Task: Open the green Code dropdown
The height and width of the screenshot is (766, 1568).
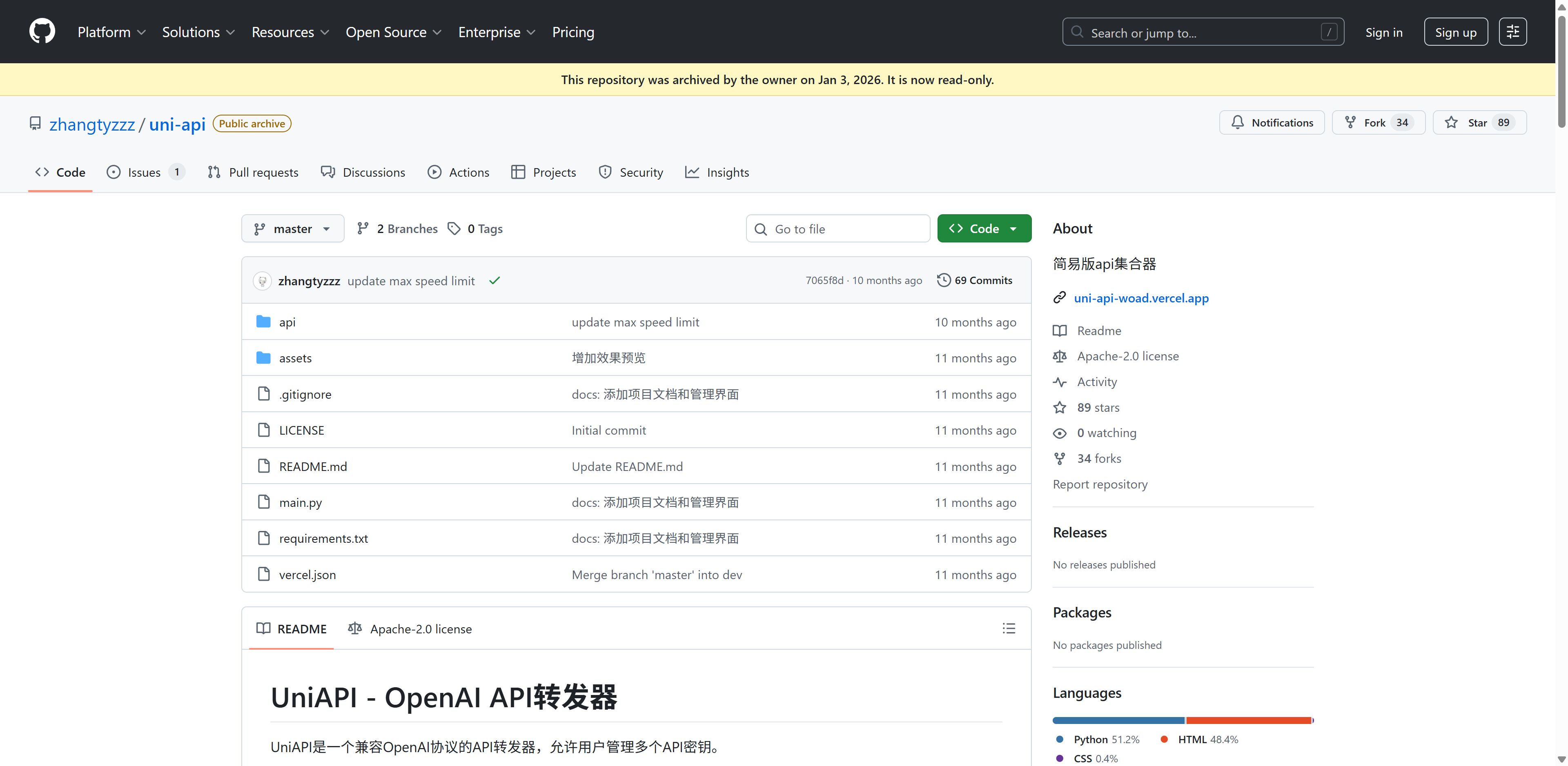Action: click(x=984, y=229)
